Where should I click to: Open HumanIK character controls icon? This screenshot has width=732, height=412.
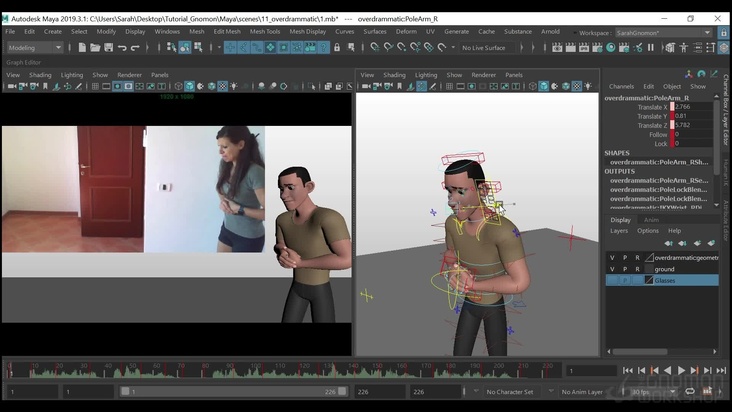[684, 48]
